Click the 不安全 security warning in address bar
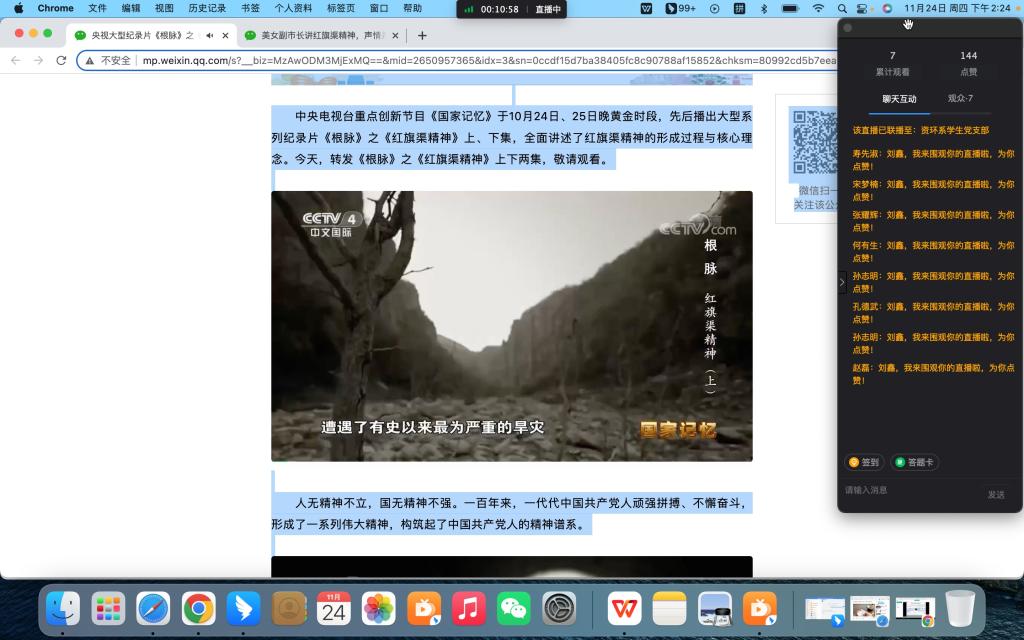This screenshot has width=1024, height=640. coord(108,60)
